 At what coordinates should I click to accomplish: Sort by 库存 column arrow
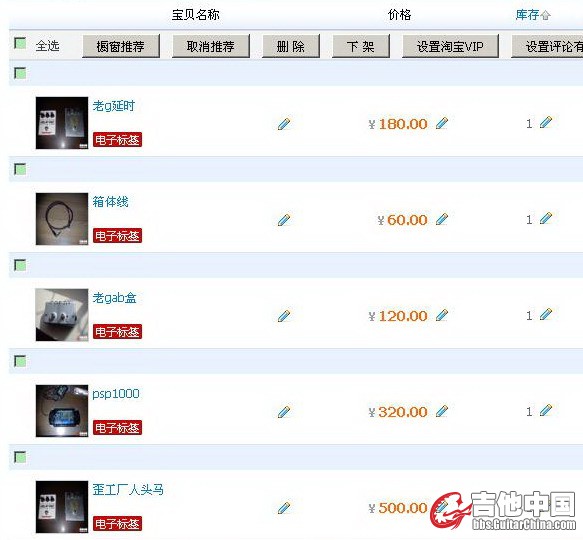point(545,16)
